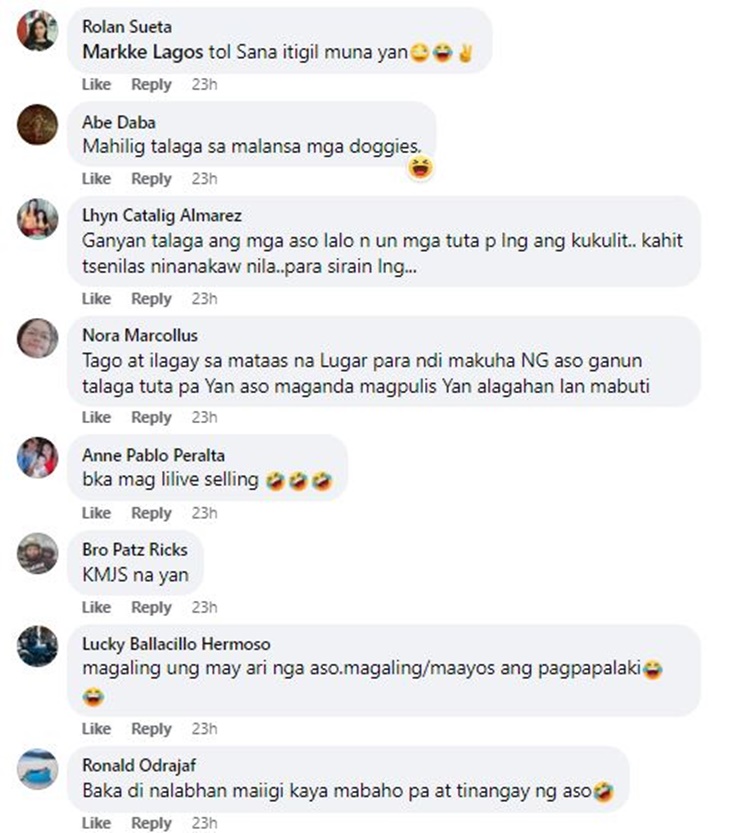This screenshot has width=750, height=833.
Task: Reply to Abe Daba's comment
Action: click(x=151, y=179)
